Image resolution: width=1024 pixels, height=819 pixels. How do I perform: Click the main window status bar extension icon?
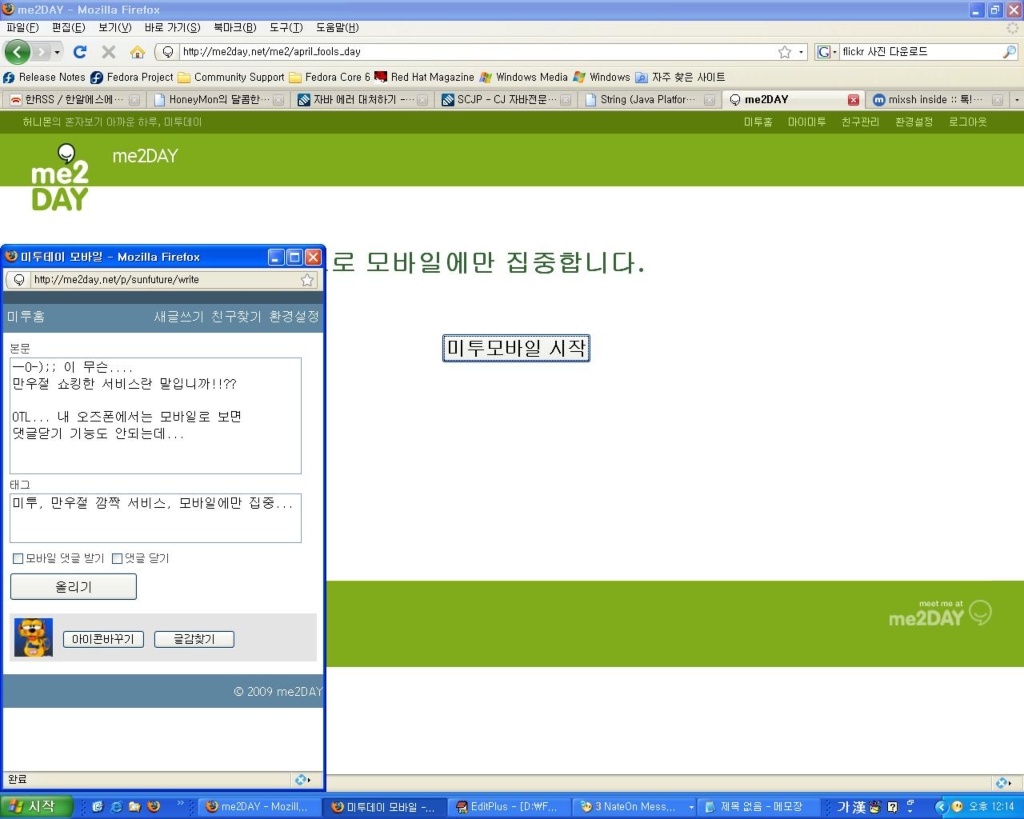click(1002, 782)
